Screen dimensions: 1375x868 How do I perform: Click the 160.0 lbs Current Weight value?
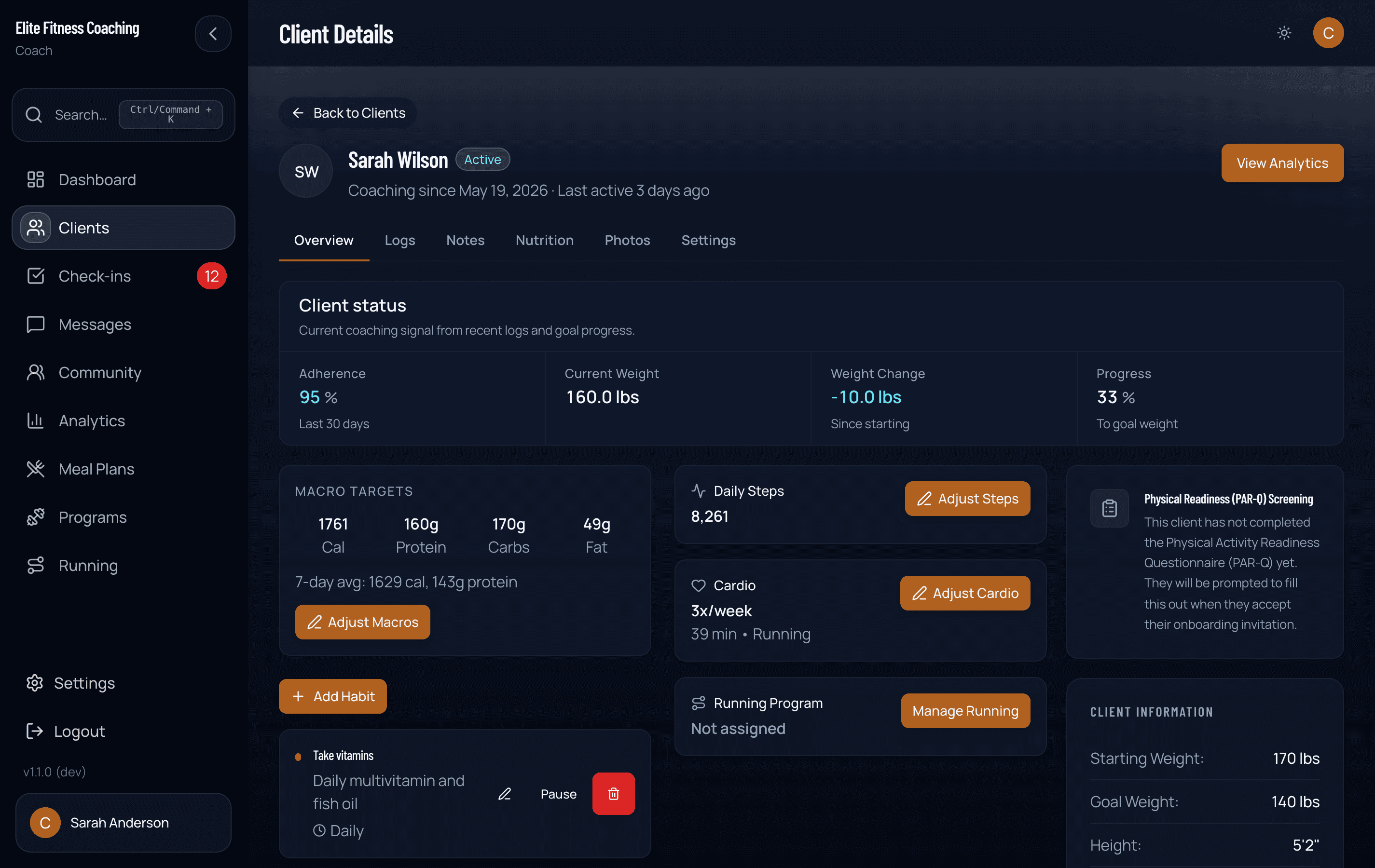pyautogui.click(x=603, y=397)
